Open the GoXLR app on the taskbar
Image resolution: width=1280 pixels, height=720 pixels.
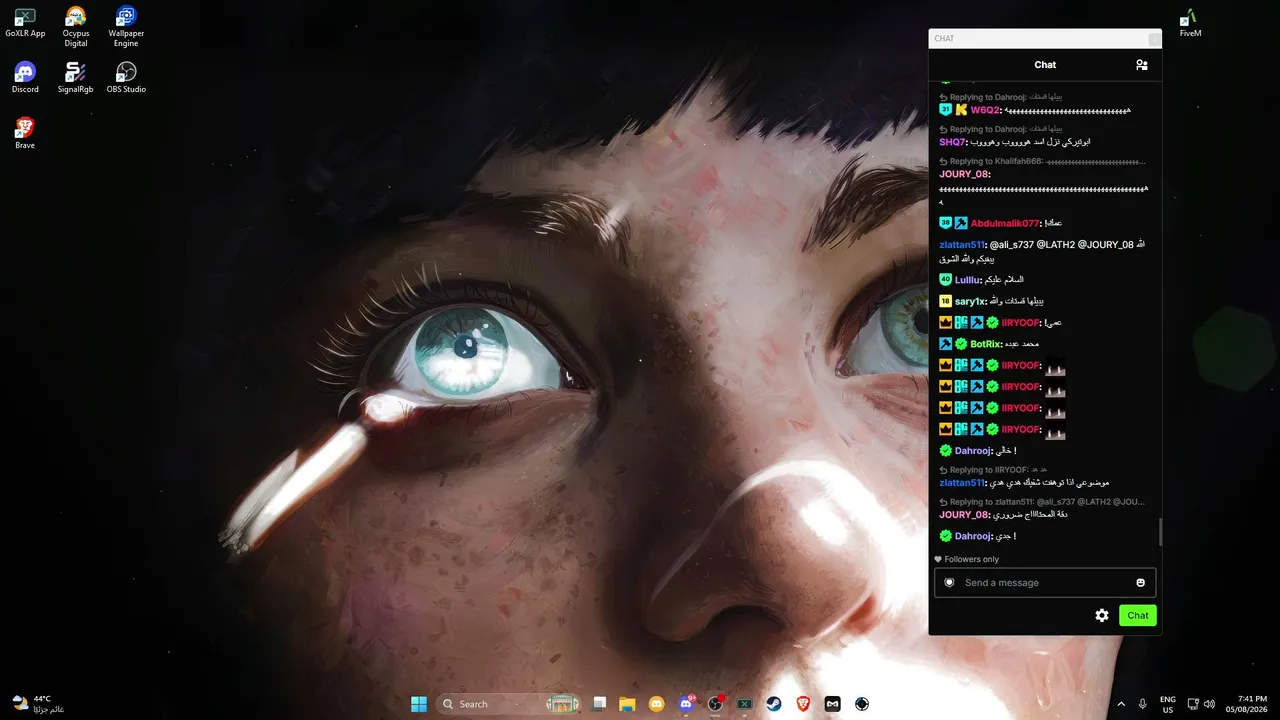[744, 704]
